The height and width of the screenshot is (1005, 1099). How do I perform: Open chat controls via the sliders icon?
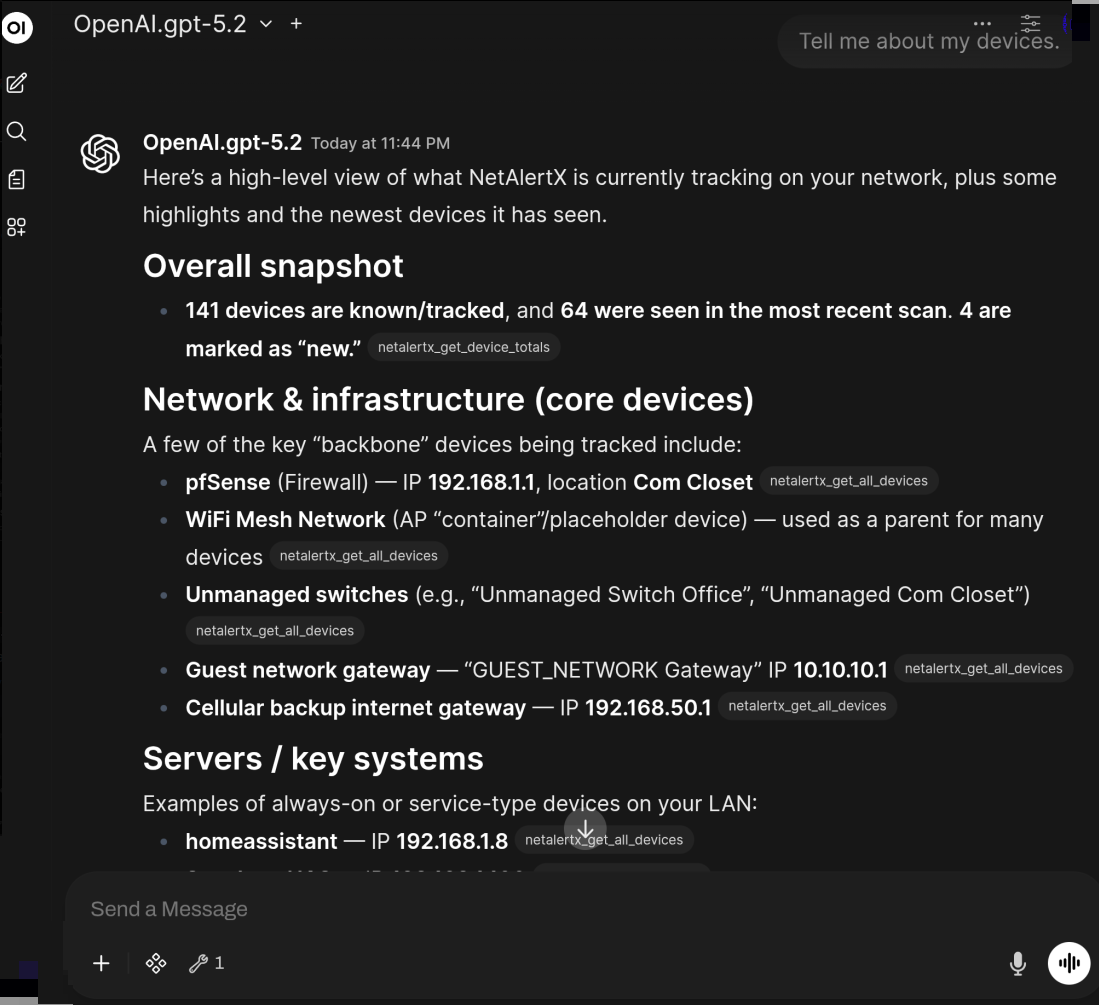[x=1029, y=23]
